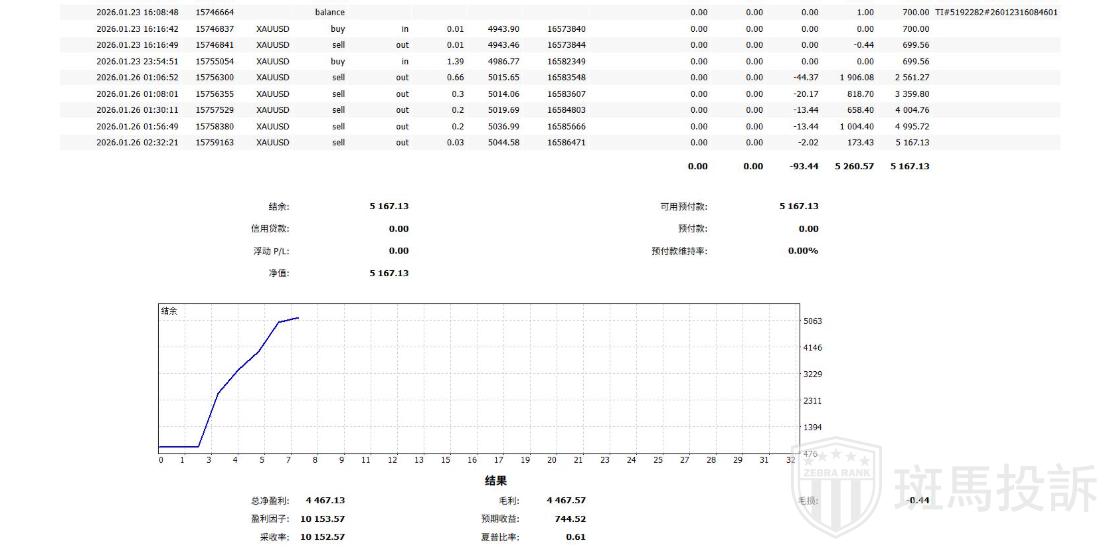Select the volume 1.39 cell
Screen dimensions: 1116x550
454,61
